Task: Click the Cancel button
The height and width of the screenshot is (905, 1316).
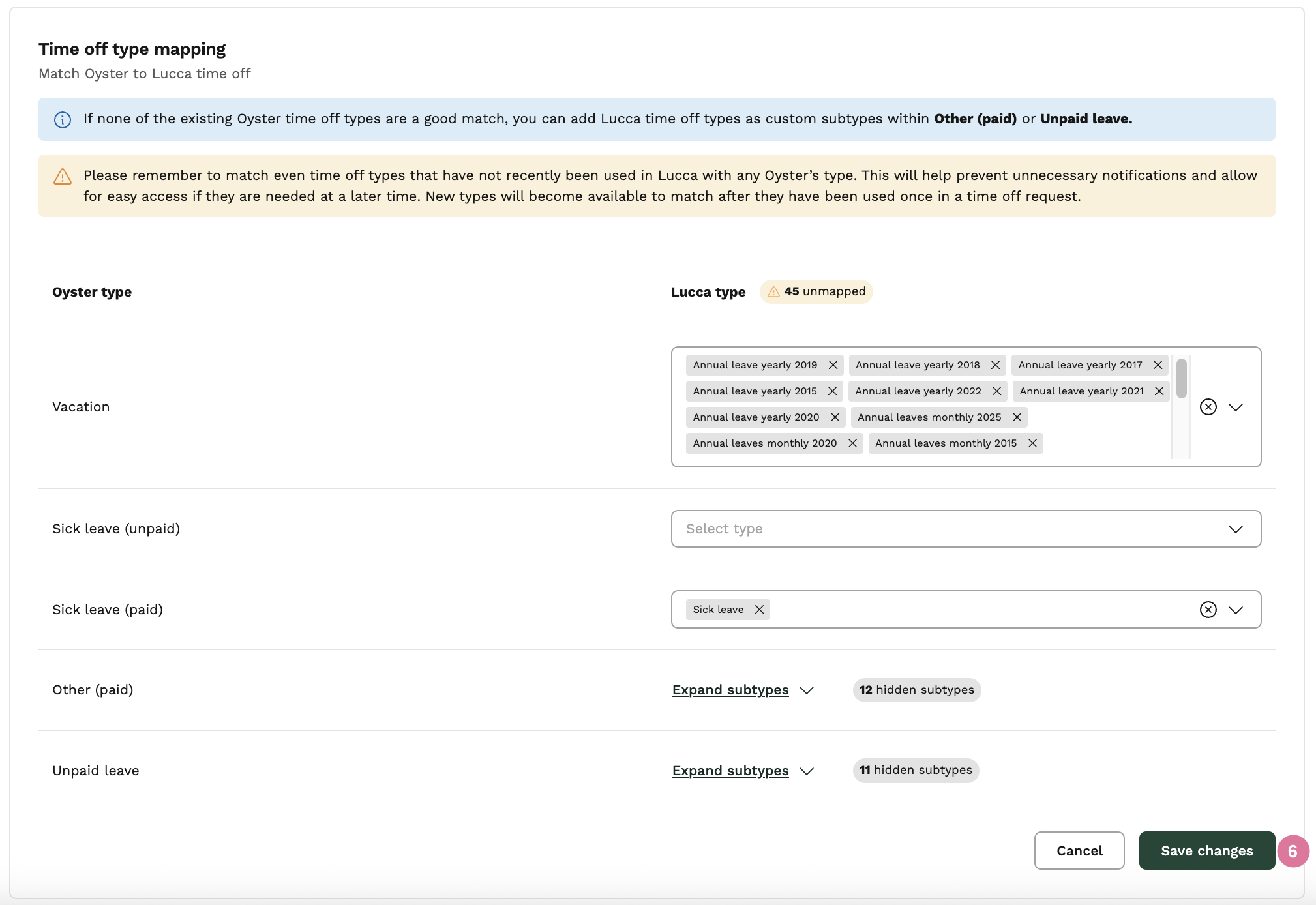Action: (1079, 850)
